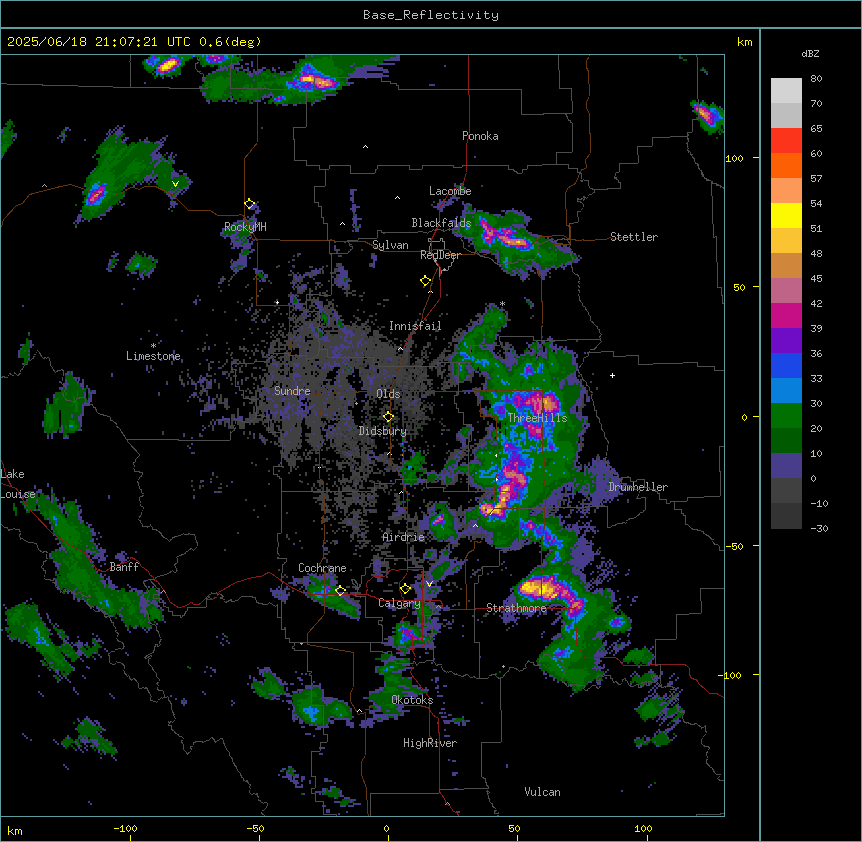862x842 pixels.
Task: Click the Sundre town label
Action: [x=292, y=391]
